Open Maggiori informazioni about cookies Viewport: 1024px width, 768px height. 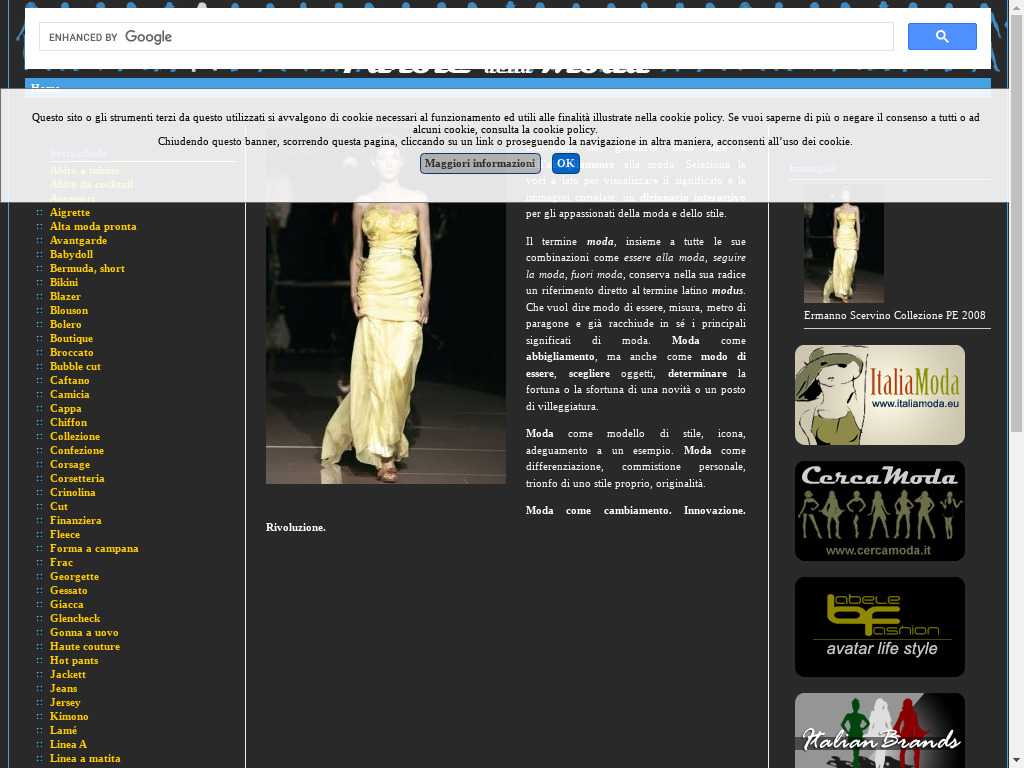tap(480, 163)
